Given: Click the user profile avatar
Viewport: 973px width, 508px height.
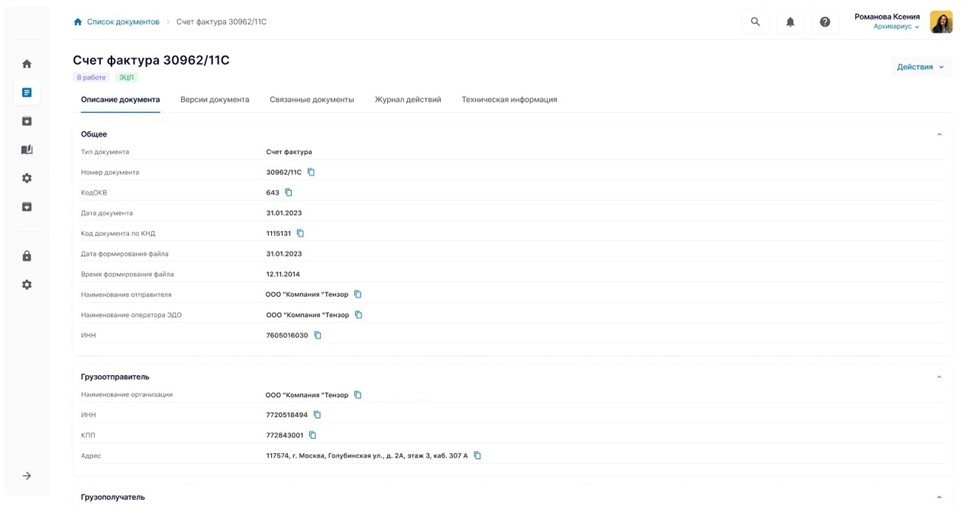Looking at the screenshot, I should pos(941,22).
